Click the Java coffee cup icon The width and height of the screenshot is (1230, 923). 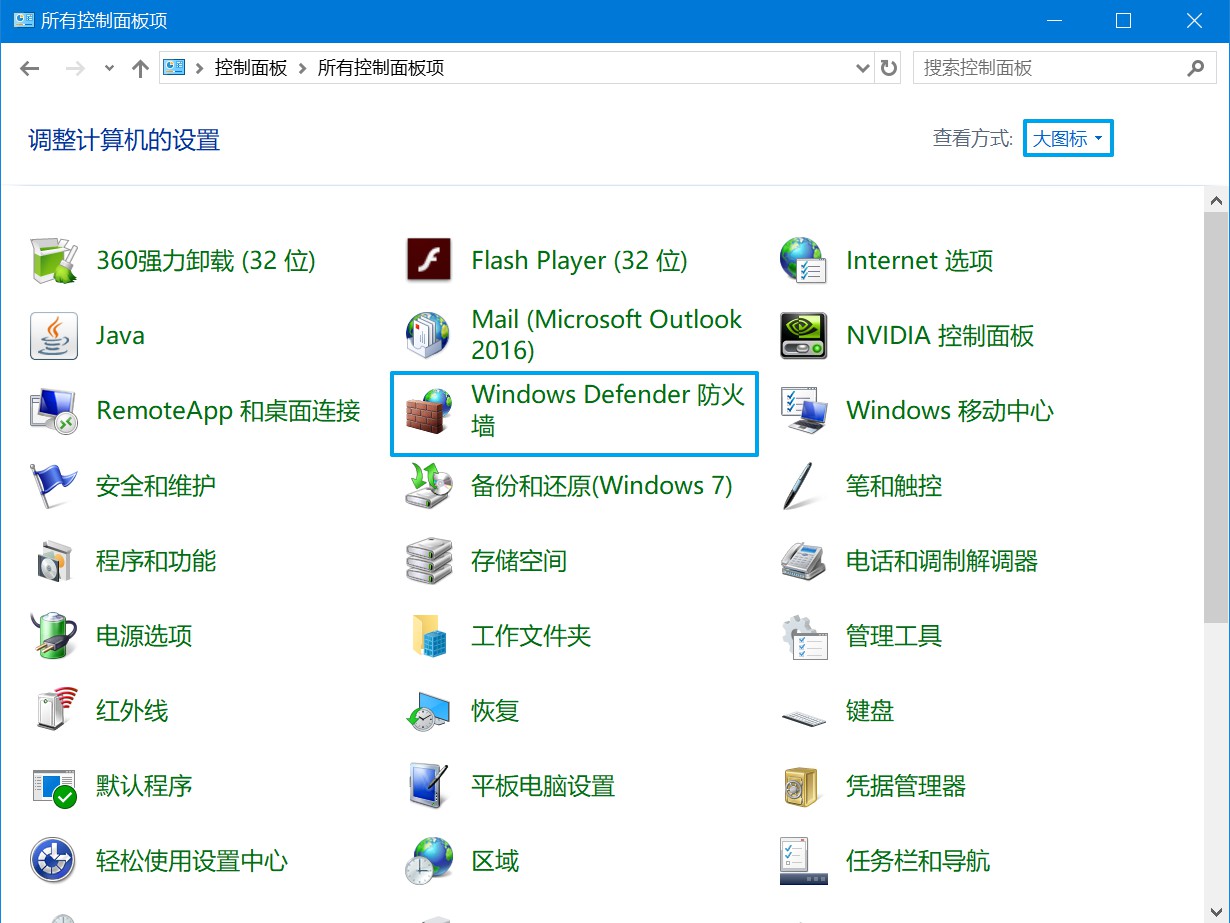54,336
